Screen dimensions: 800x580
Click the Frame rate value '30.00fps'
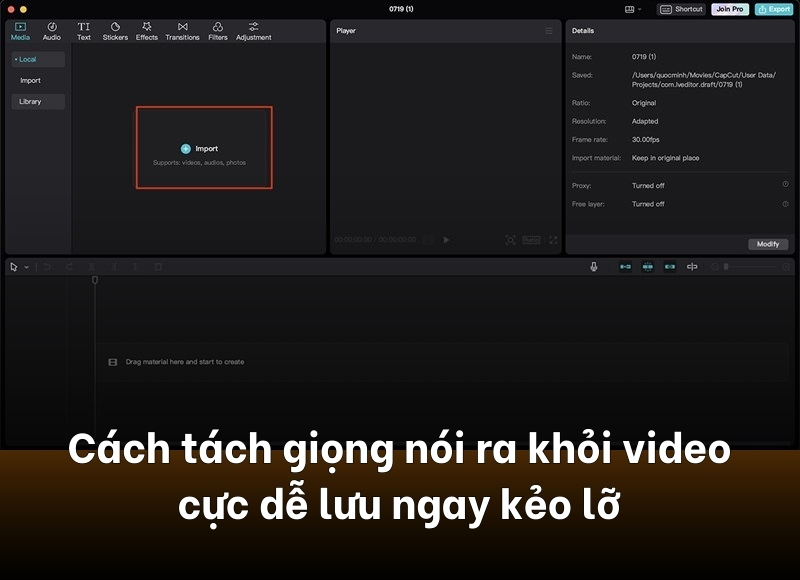point(645,139)
